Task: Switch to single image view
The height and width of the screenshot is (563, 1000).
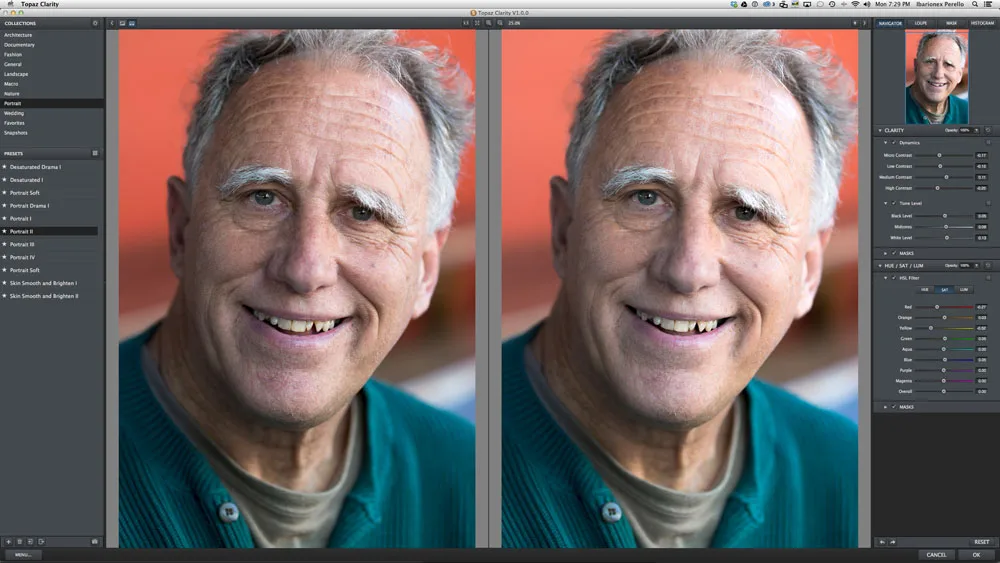Action: [122, 23]
